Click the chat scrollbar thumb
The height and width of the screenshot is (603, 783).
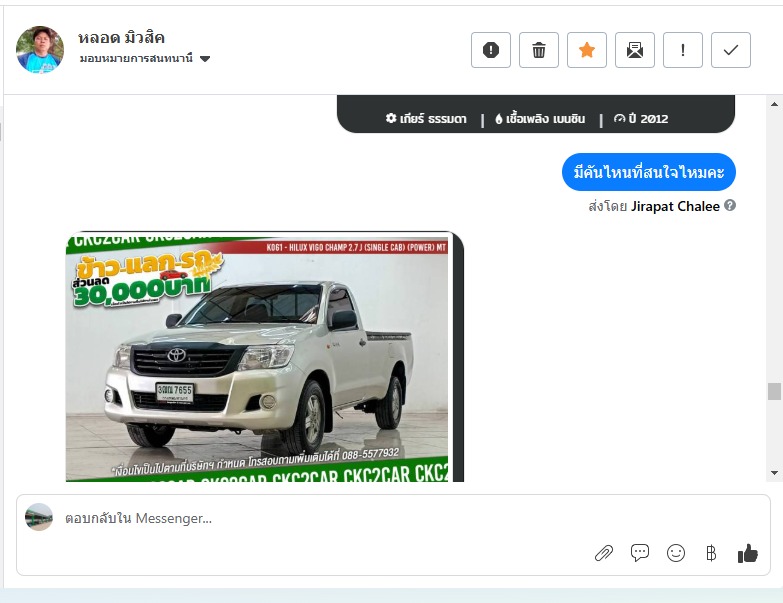(774, 391)
